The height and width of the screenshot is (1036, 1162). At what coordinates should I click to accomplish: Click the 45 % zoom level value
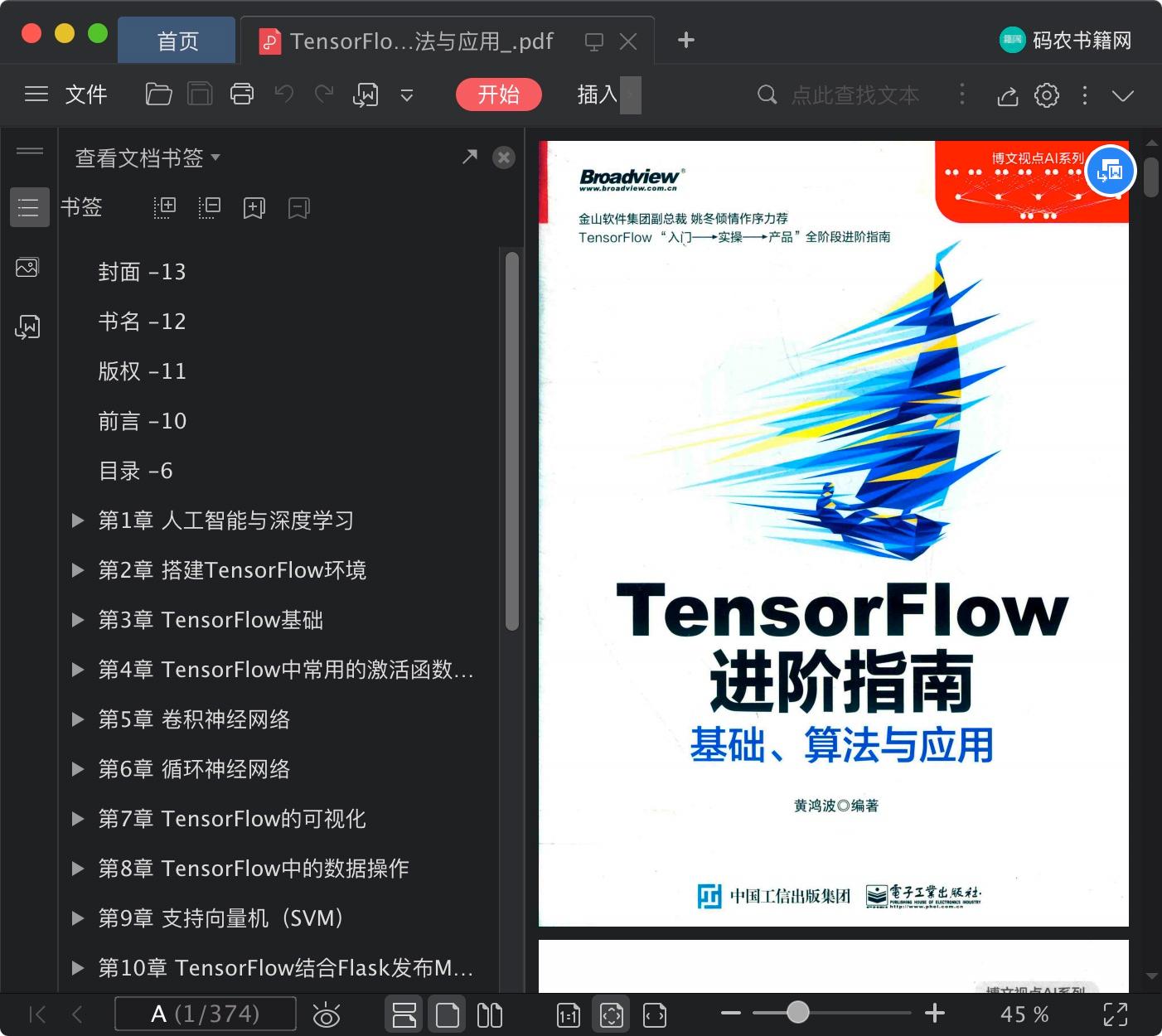[1024, 1014]
